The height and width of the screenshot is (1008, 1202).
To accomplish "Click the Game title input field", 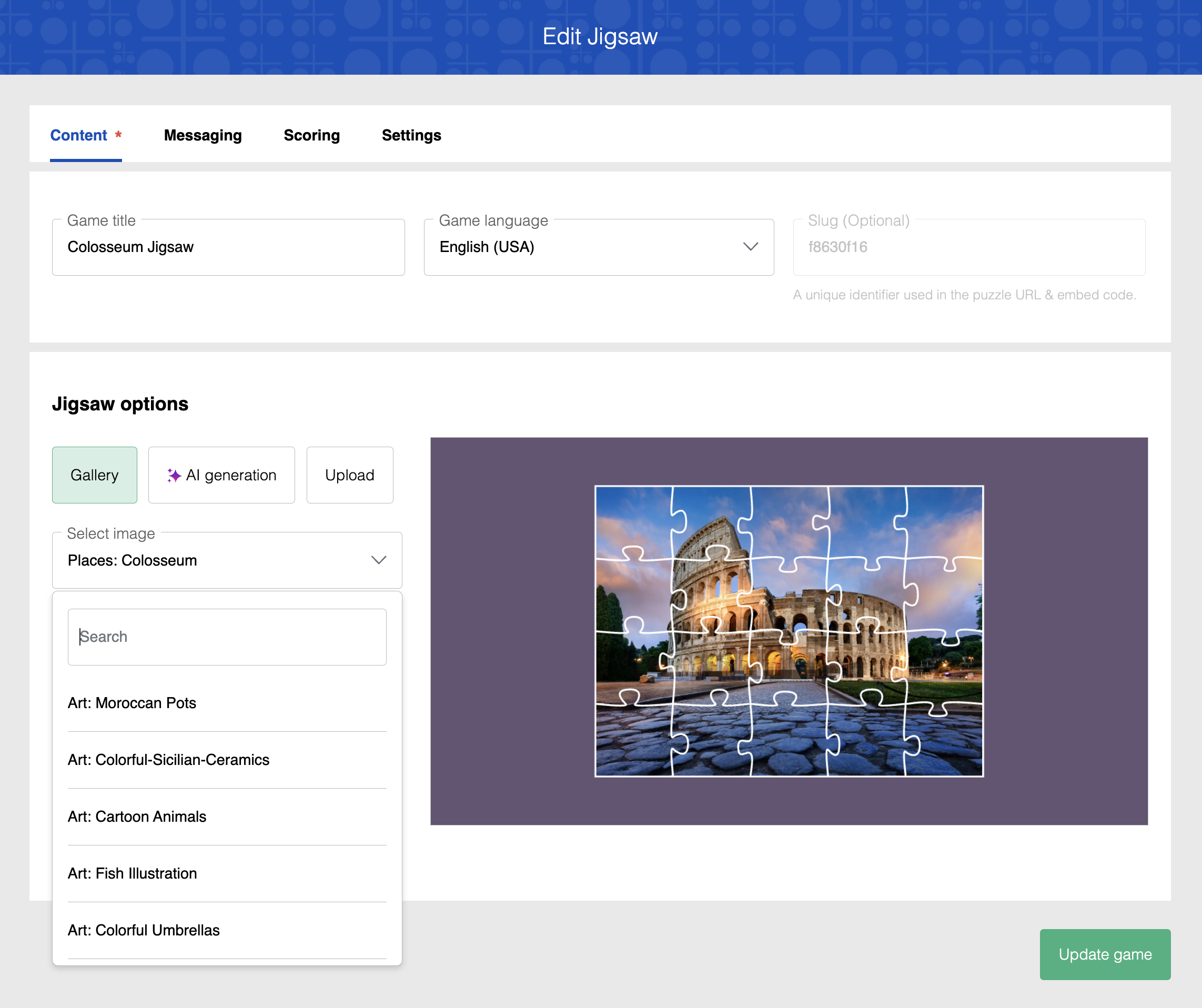I will tap(228, 247).
